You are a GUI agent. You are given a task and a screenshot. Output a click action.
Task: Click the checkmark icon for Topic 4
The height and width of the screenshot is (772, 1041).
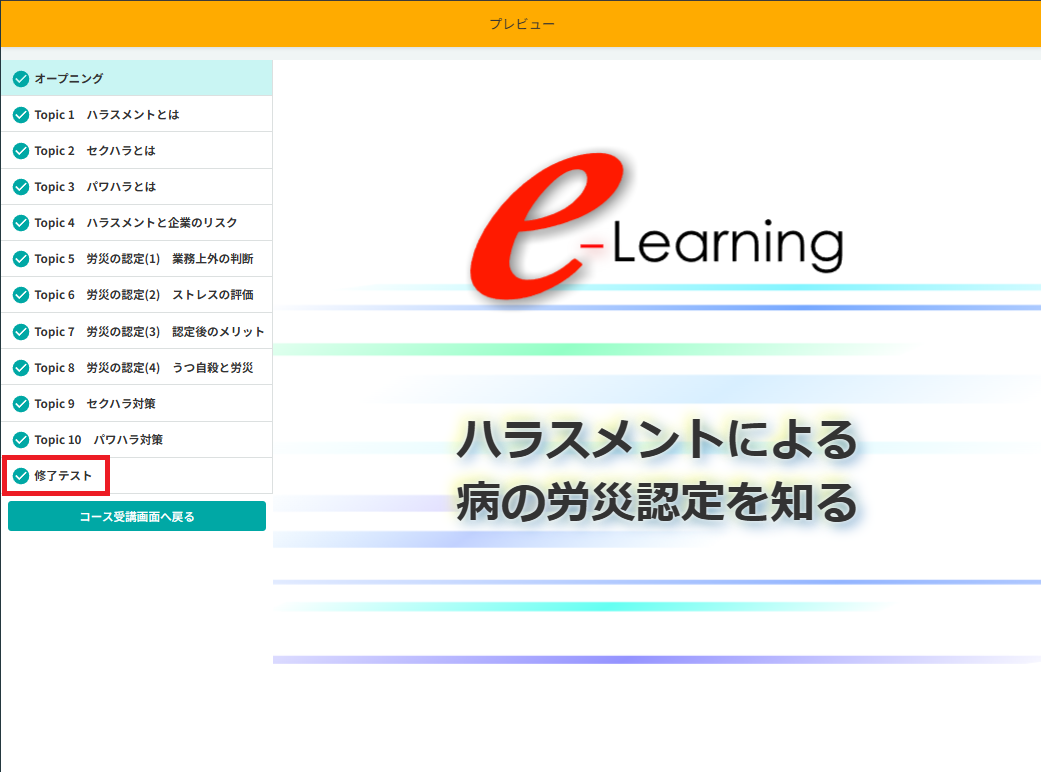pos(21,222)
